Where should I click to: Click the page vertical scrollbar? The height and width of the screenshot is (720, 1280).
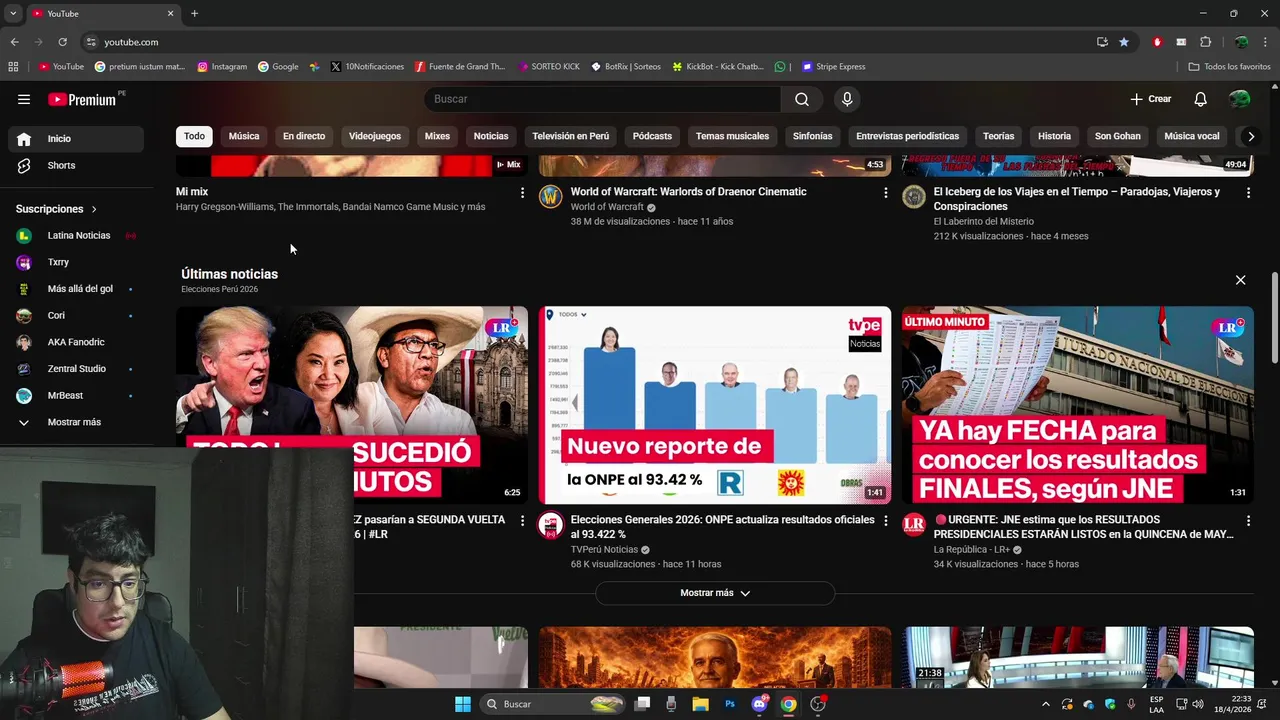click(x=1274, y=318)
